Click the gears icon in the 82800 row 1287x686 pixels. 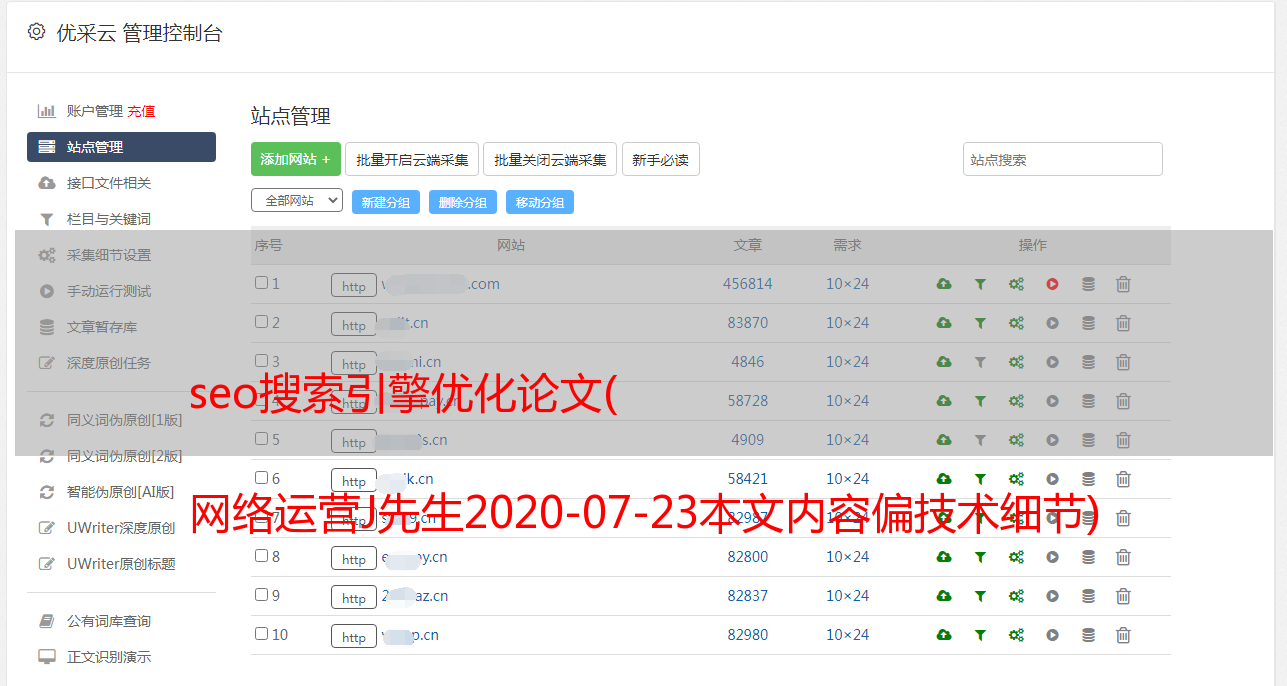(1016, 557)
